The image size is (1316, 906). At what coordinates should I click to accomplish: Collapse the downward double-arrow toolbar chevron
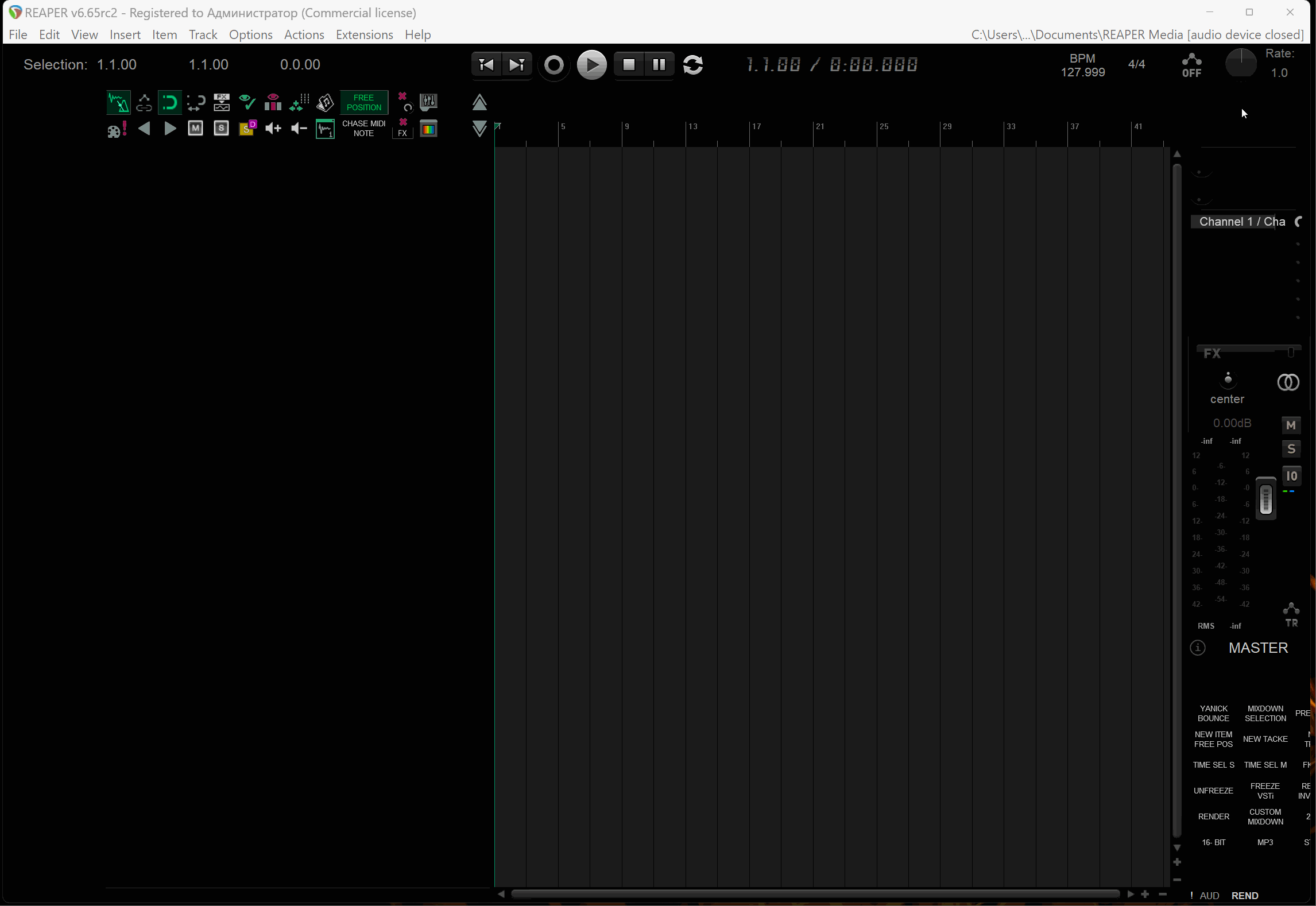click(x=479, y=129)
